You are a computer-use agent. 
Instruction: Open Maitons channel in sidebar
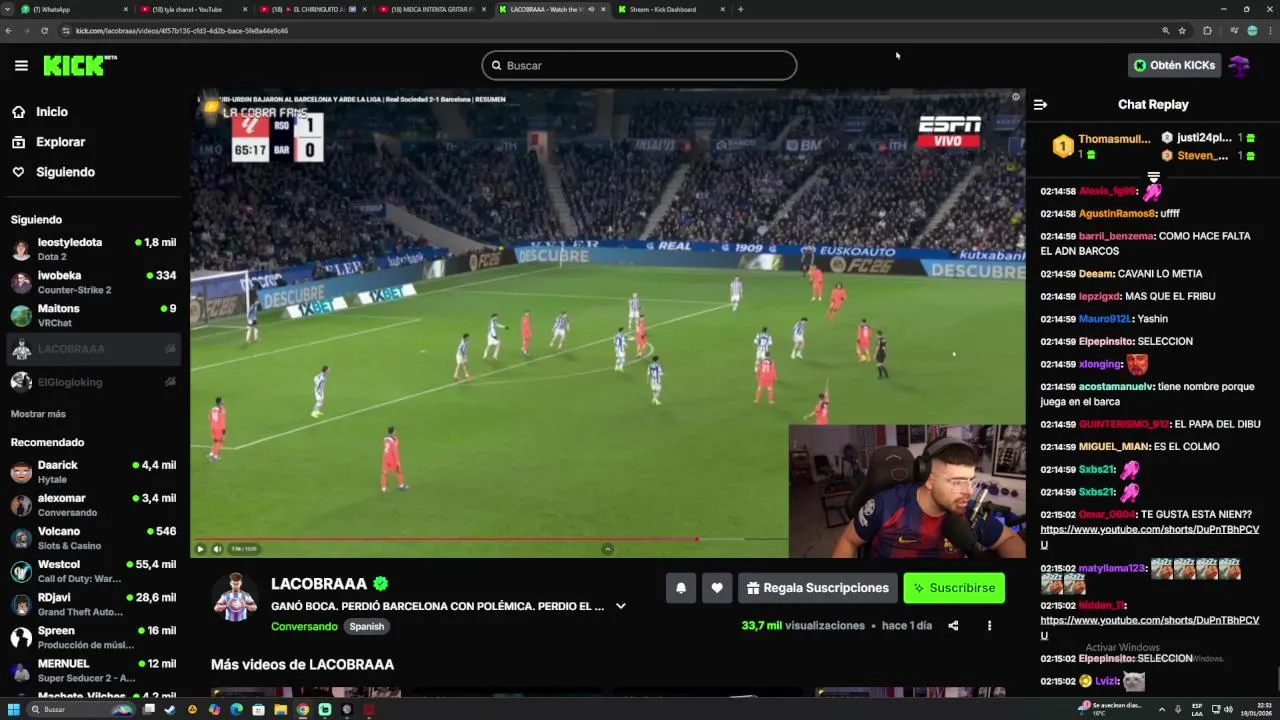94,315
